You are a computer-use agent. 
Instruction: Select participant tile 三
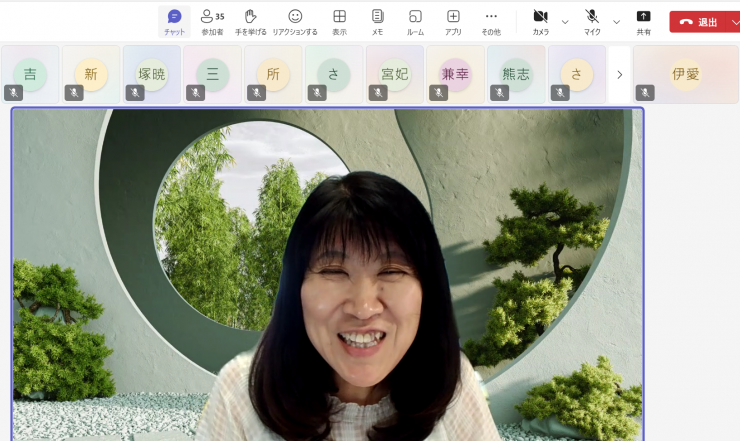click(212, 74)
